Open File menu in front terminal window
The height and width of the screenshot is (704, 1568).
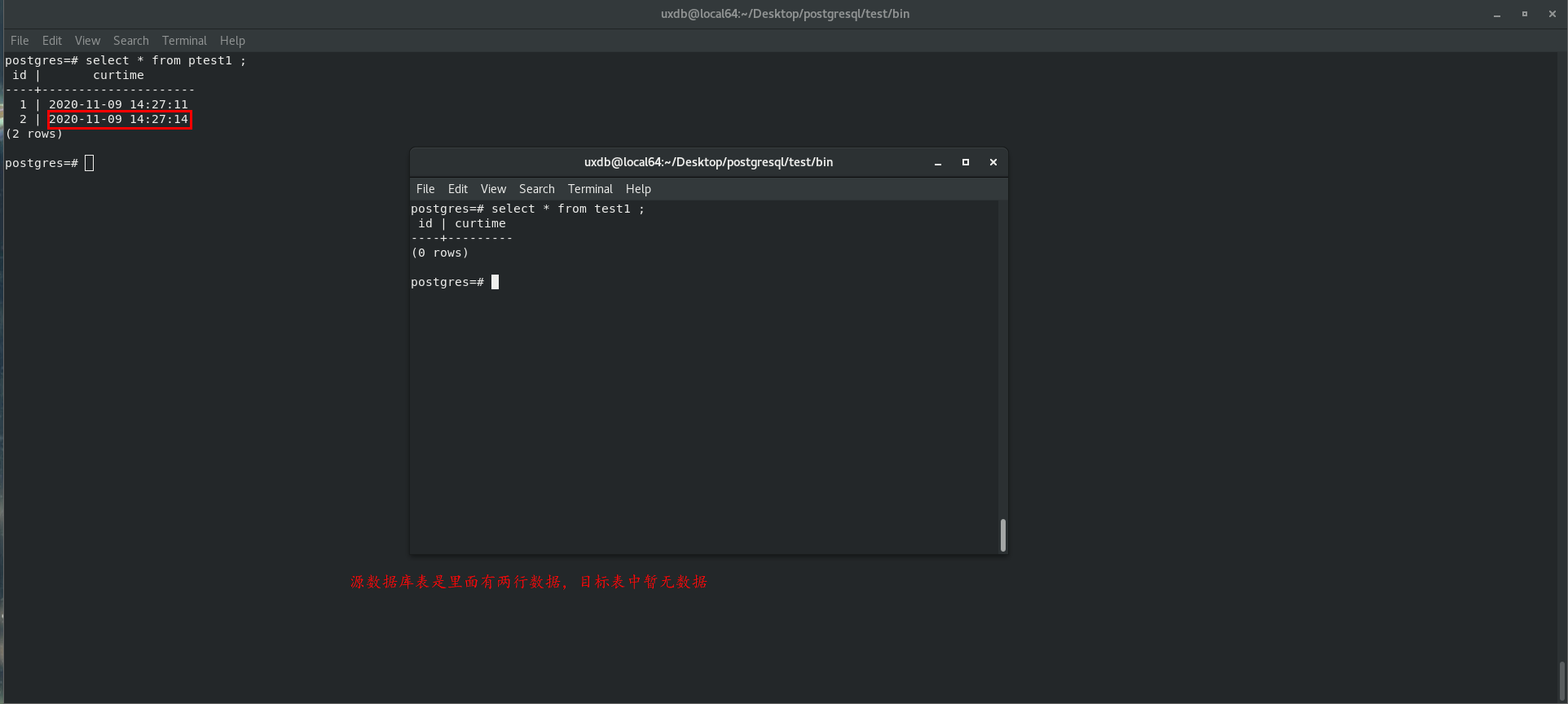pos(425,189)
